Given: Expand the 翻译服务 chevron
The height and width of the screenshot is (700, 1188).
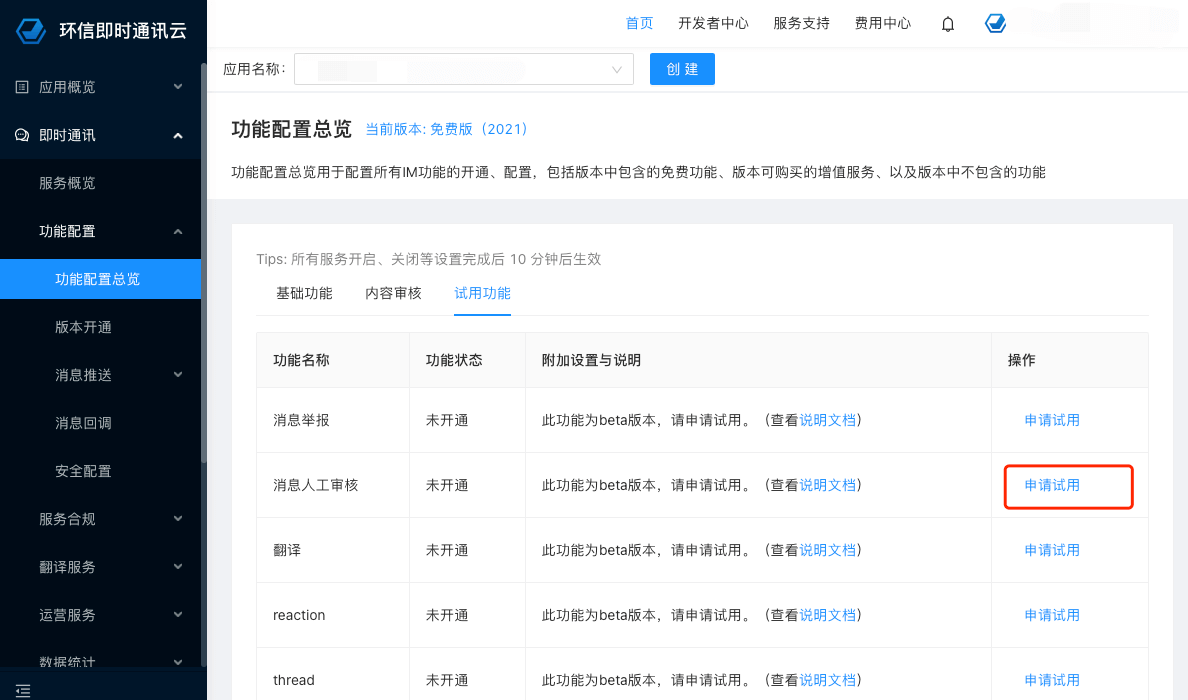Looking at the screenshot, I should point(178,567).
